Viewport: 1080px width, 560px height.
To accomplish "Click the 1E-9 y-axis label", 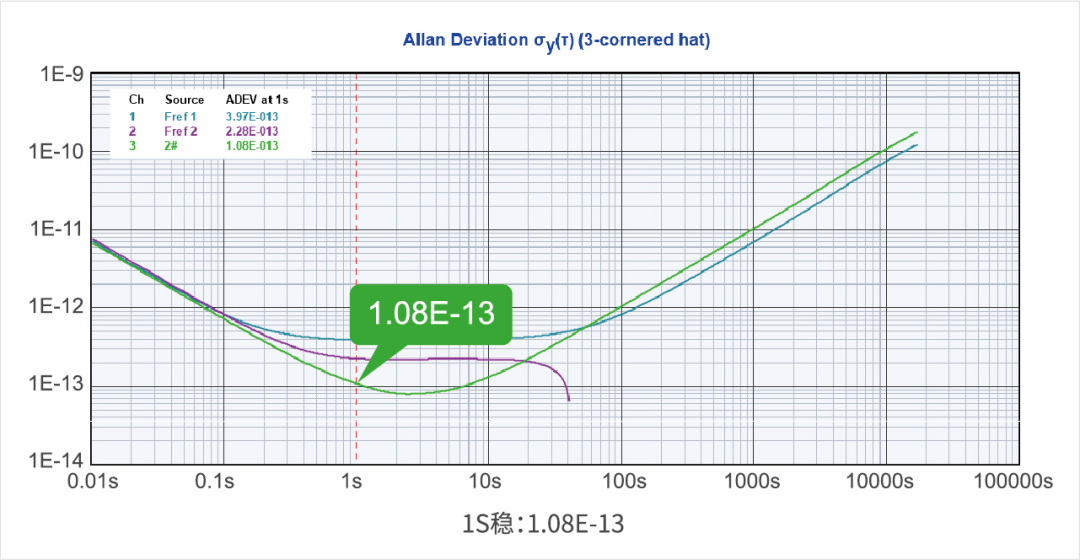I will (x=60, y=75).
